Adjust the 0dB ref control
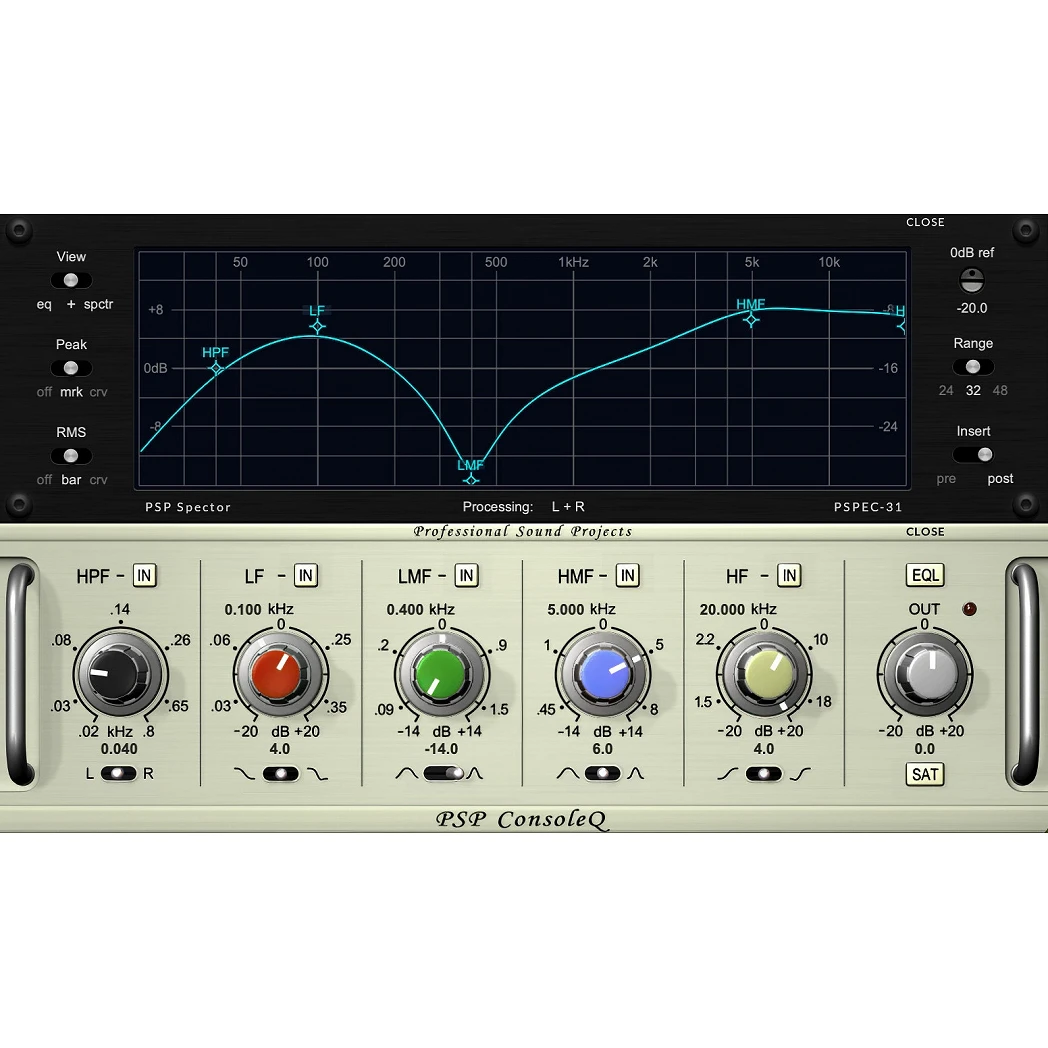The width and height of the screenshot is (1048, 1048). coord(971,280)
